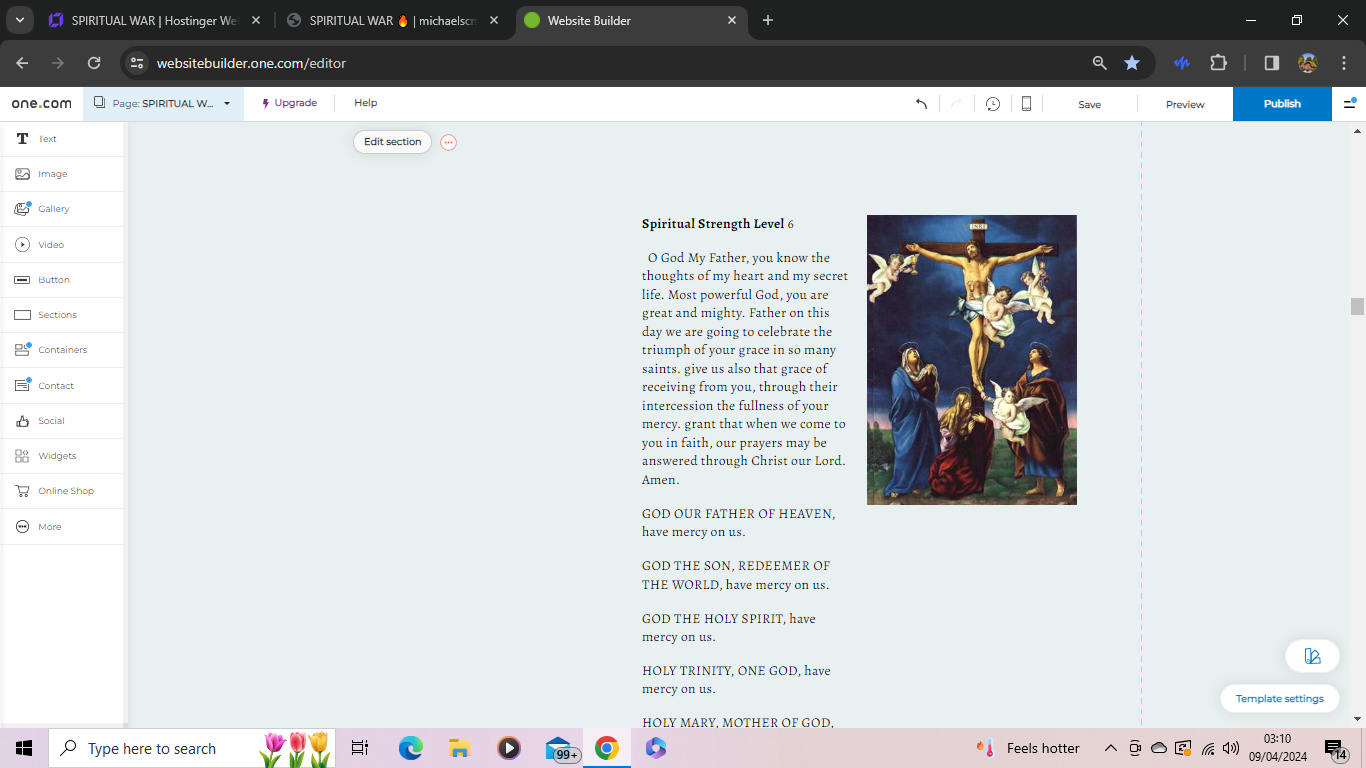The height and width of the screenshot is (768, 1366).
Task: Open Chrome zoom magnifier in address bar
Action: click(x=1100, y=63)
